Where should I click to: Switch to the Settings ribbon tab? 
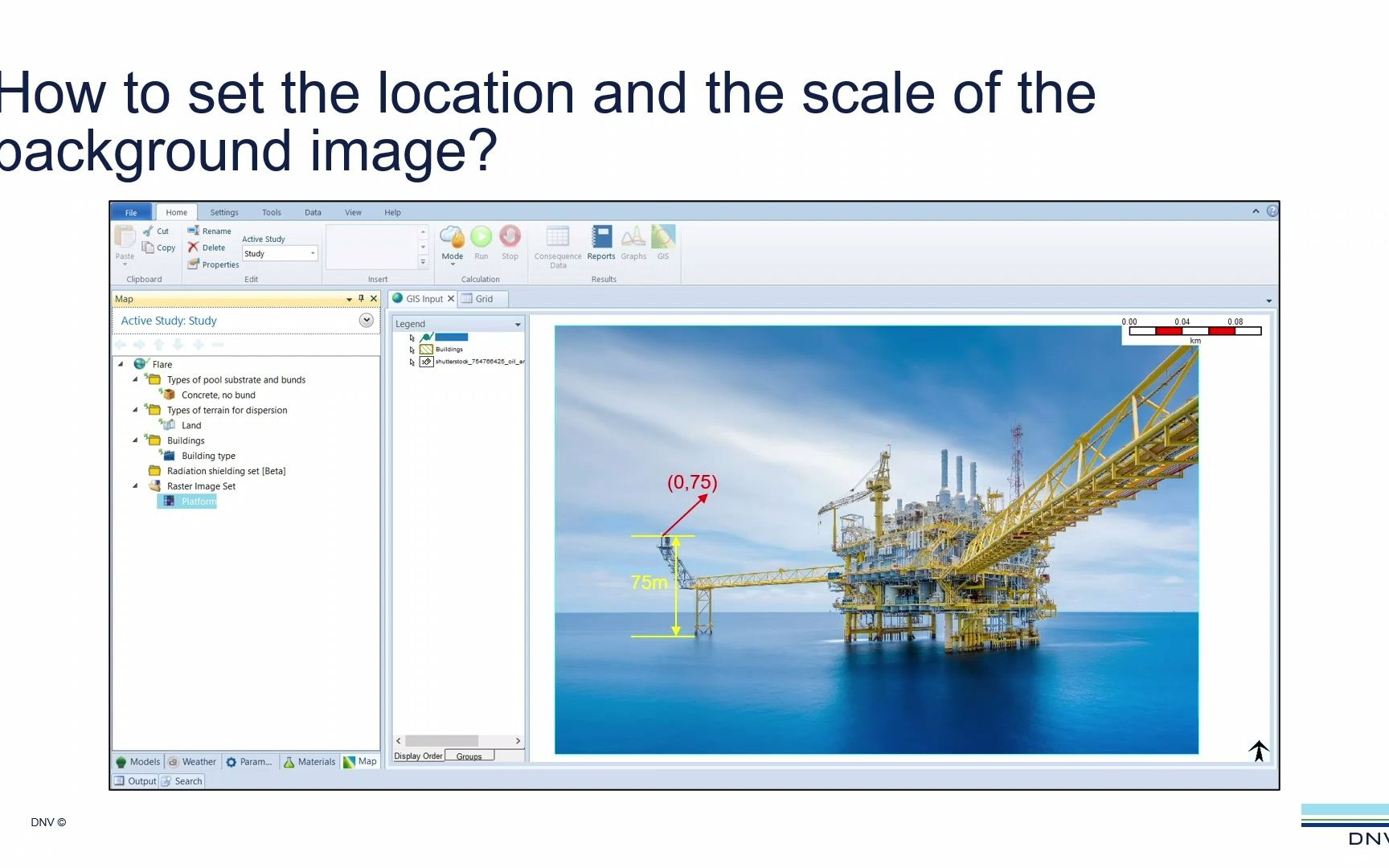click(224, 212)
